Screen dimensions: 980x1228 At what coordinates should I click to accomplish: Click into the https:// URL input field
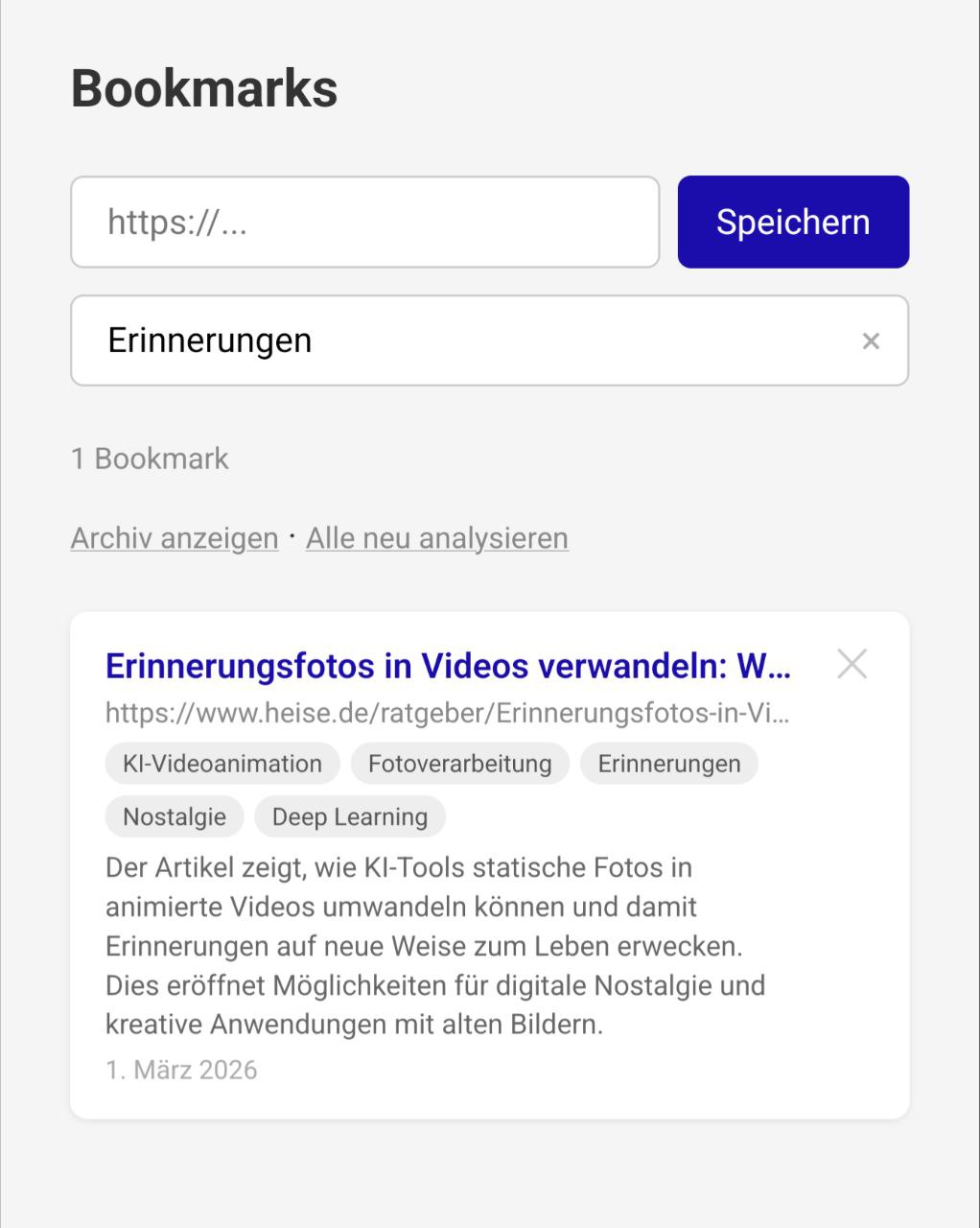(364, 222)
